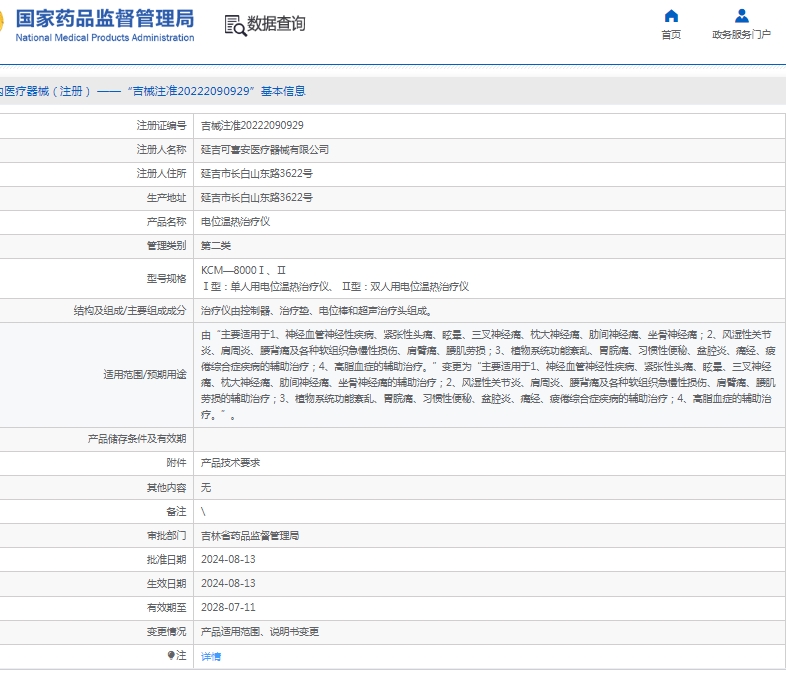786x676 pixels.
Task: Click the 国家药品监督管理局 logo
Action: pyautogui.click(x=104, y=19)
